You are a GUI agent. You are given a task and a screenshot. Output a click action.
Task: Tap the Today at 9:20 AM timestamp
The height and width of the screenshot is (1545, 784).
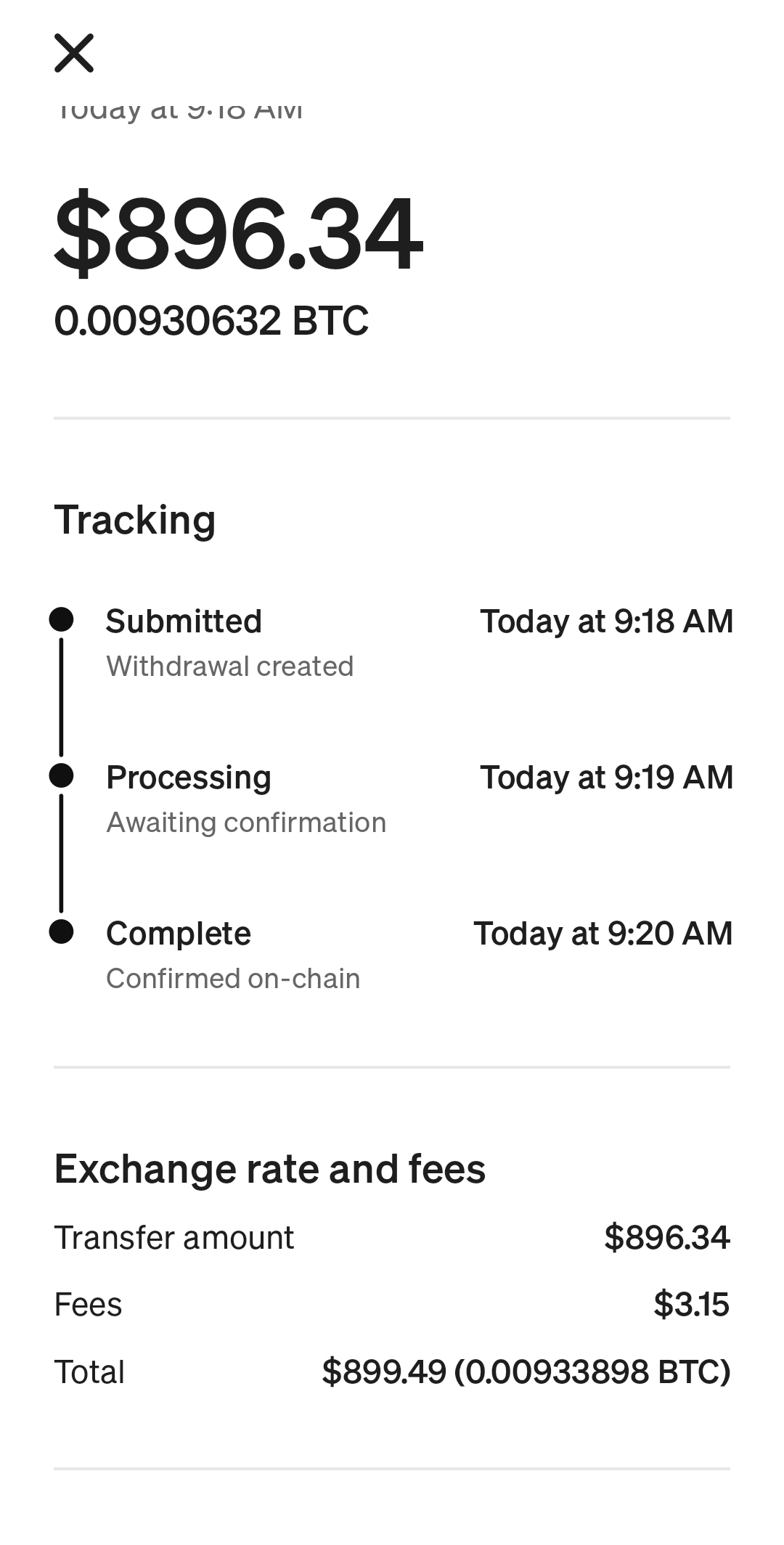tap(603, 934)
